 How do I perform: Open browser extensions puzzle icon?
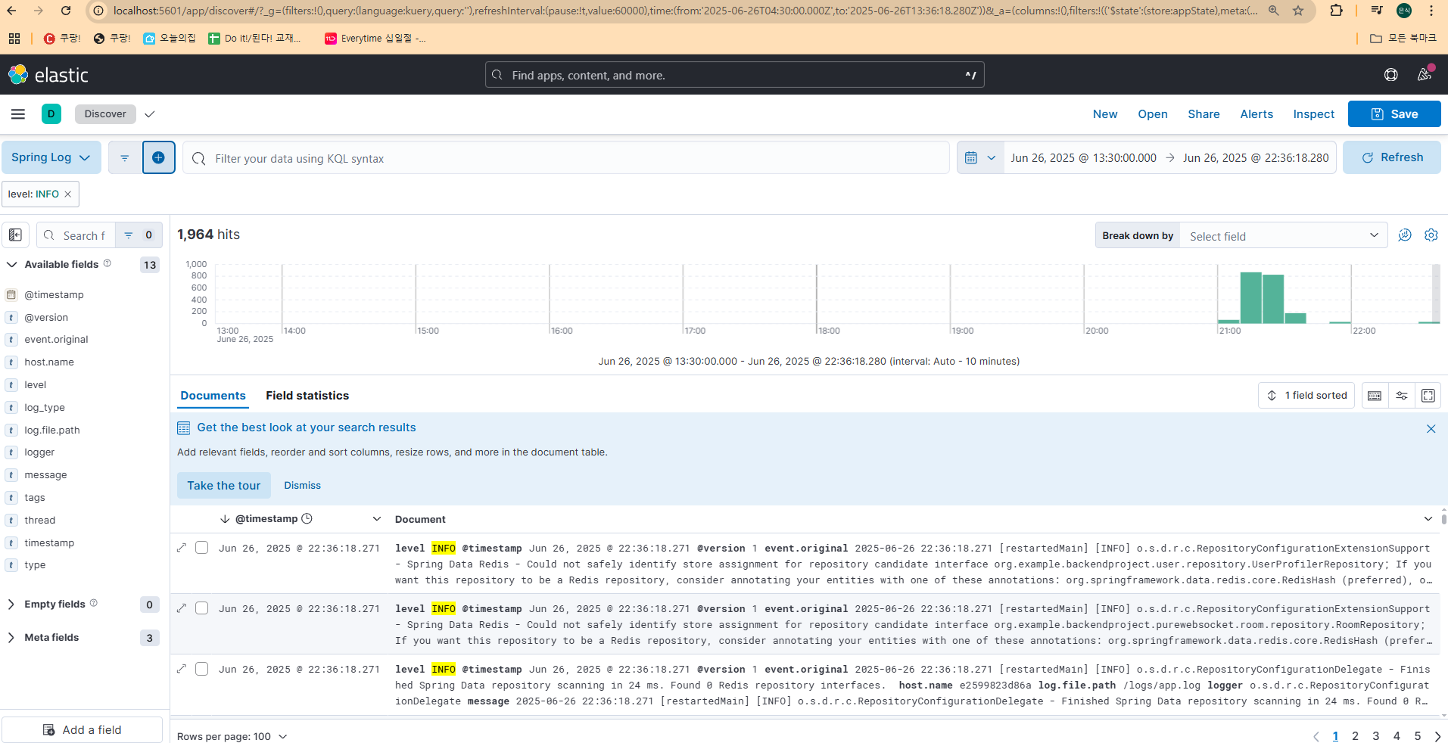tap(1337, 10)
